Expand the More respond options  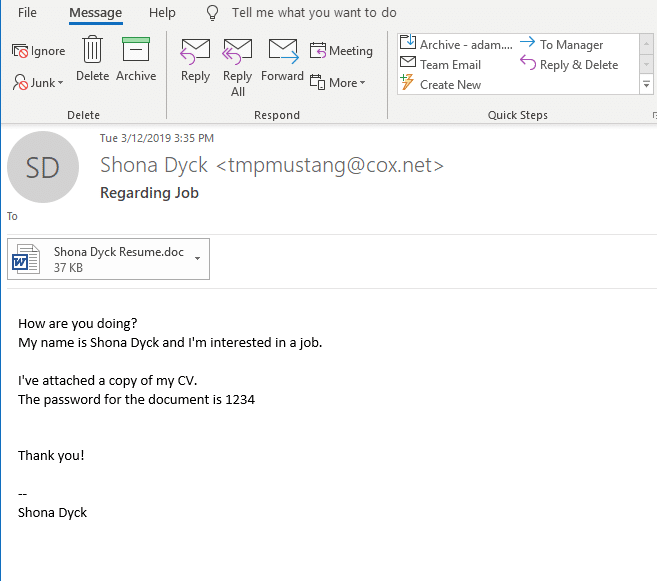pyautogui.click(x=338, y=83)
